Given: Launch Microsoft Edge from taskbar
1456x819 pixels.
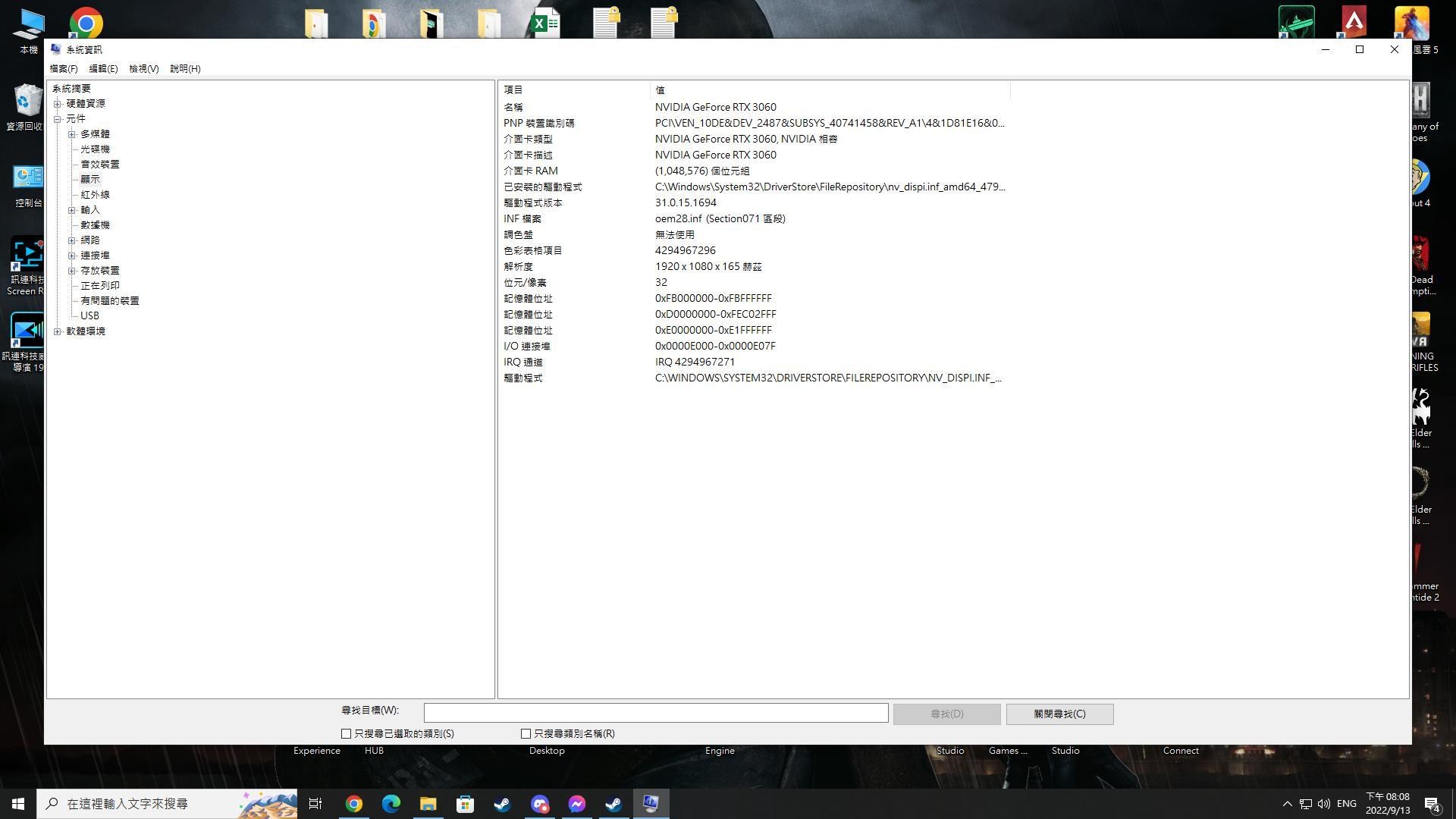Looking at the screenshot, I should [x=391, y=804].
